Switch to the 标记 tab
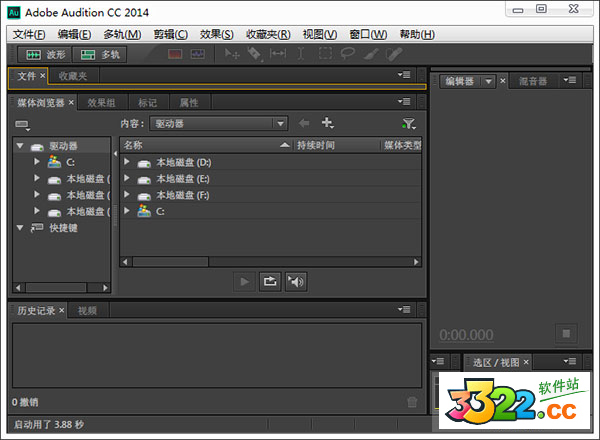 [x=147, y=103]
